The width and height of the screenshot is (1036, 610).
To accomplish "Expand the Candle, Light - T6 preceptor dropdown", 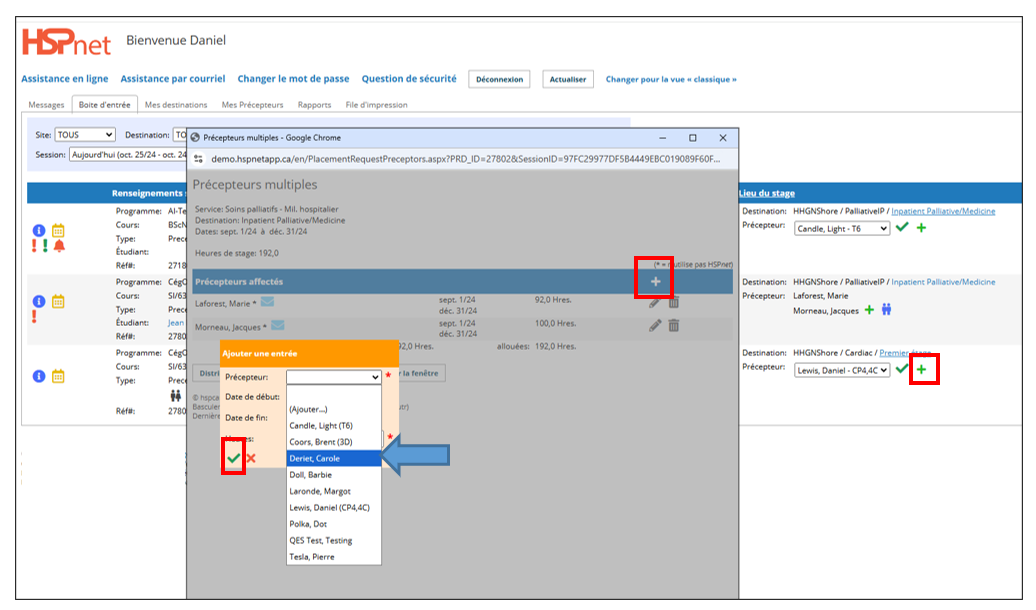I will [x=842, y=229].
